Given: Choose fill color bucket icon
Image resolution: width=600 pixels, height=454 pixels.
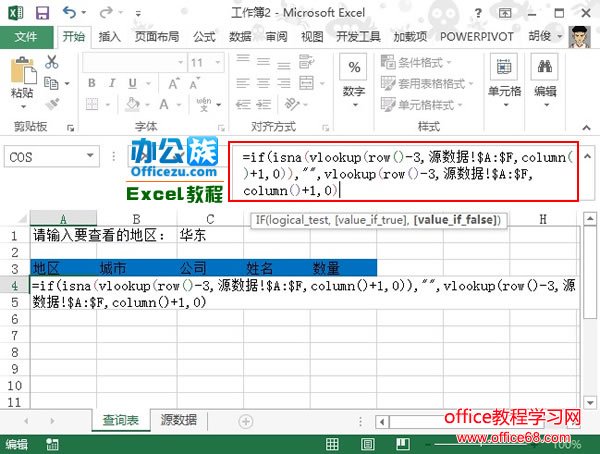Looking at the screenshot, I should 132,104.
